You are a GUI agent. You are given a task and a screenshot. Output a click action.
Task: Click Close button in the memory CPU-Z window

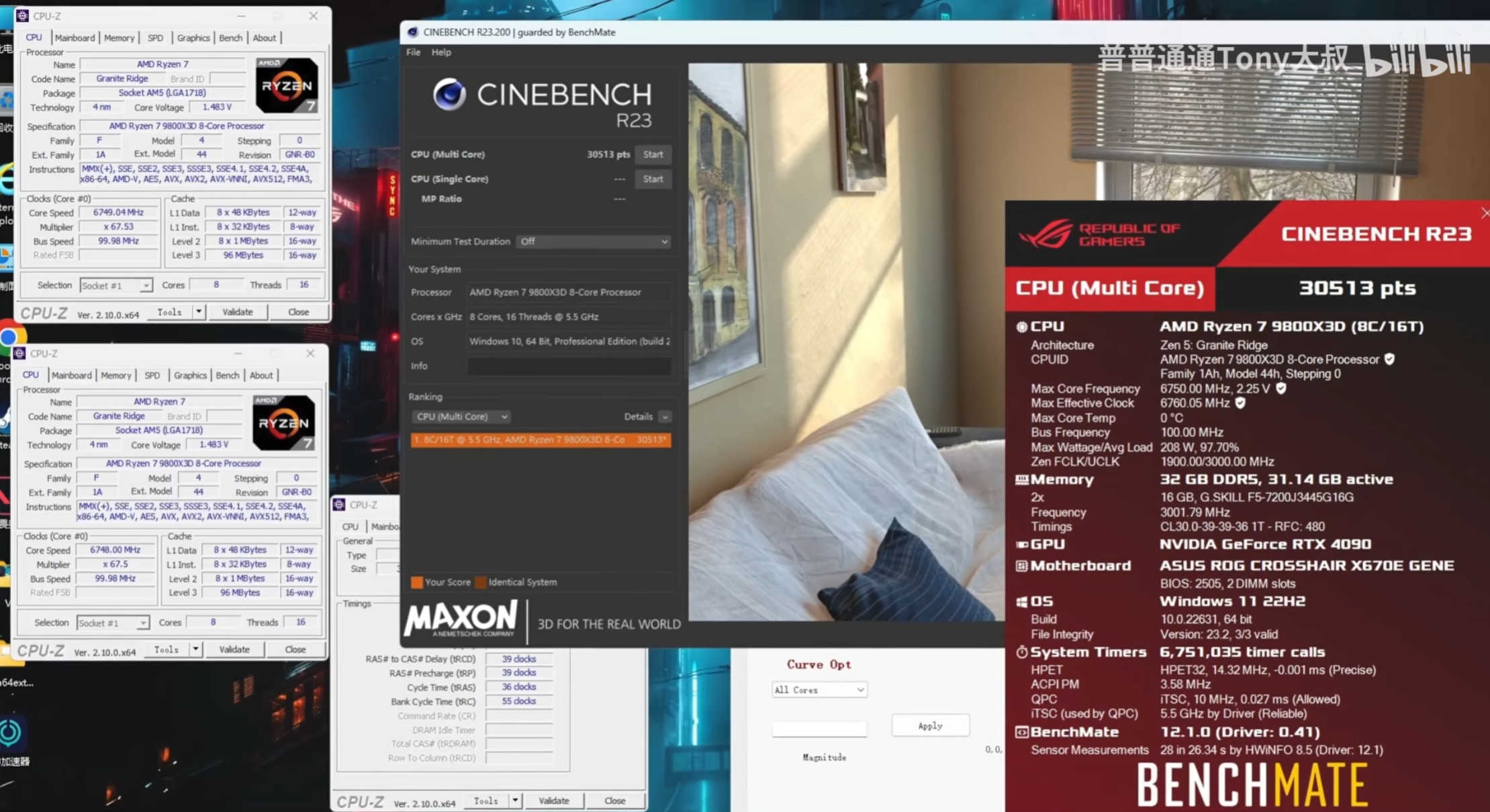(614, 801)
